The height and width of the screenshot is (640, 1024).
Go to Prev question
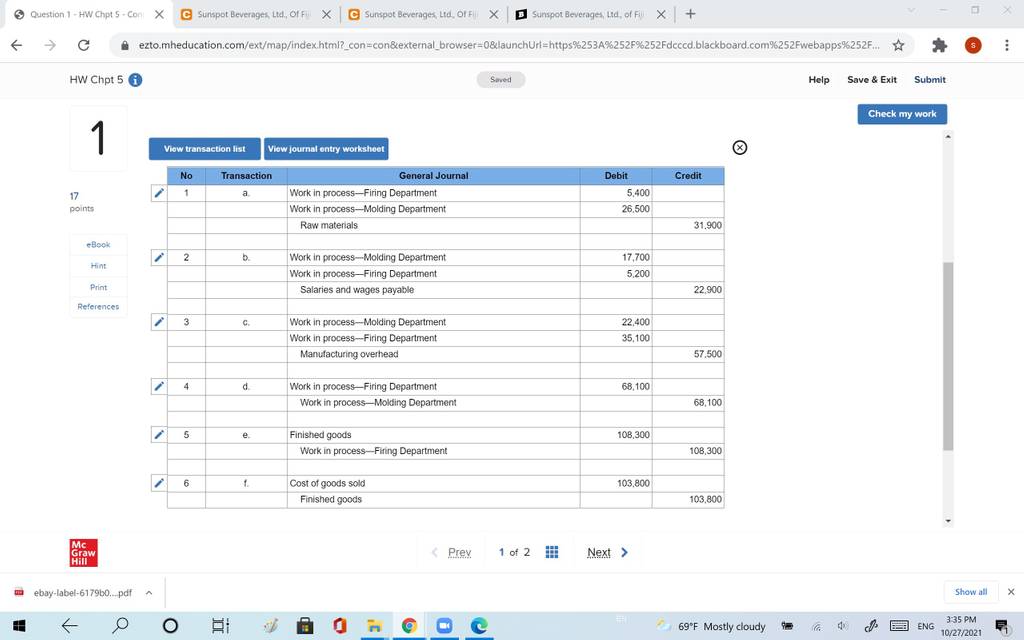pos(452,552)
